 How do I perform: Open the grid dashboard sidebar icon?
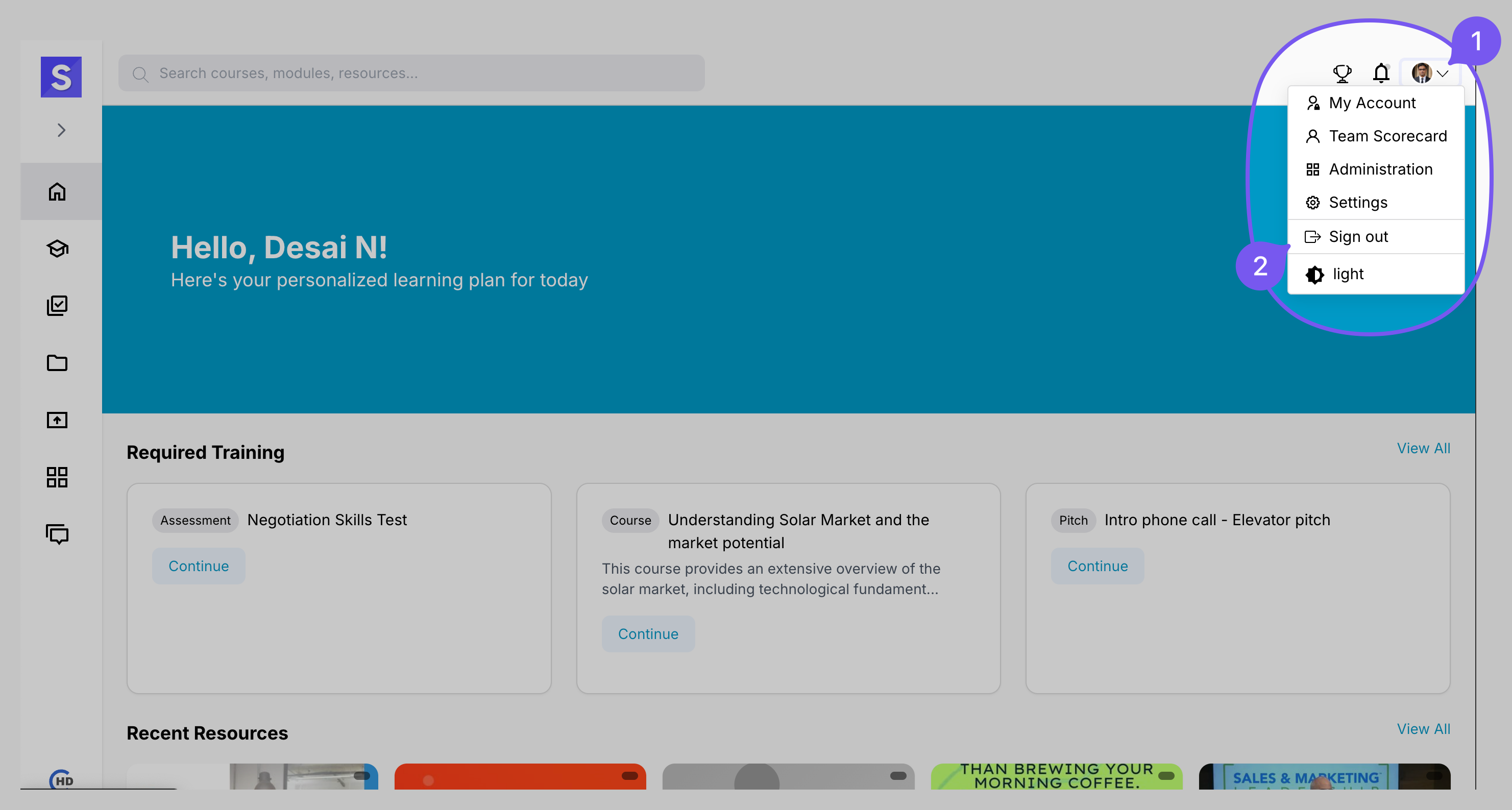click(x=57, y=477)
